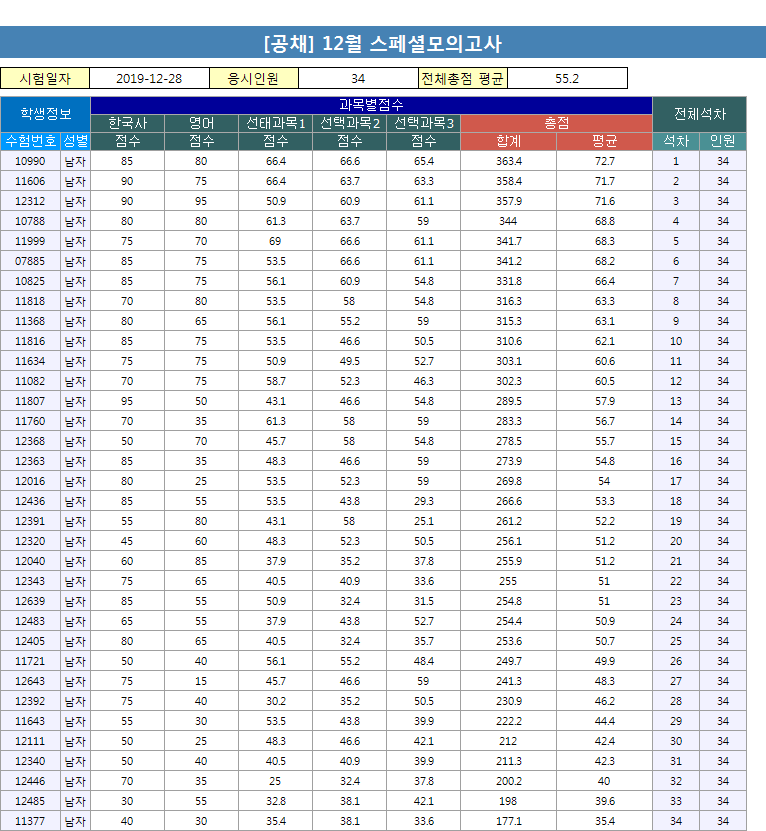The width and height of the screenshot is (766, 831).
Task: Select '남자' gender cell in row 10788
Action: tap(75, 221)
